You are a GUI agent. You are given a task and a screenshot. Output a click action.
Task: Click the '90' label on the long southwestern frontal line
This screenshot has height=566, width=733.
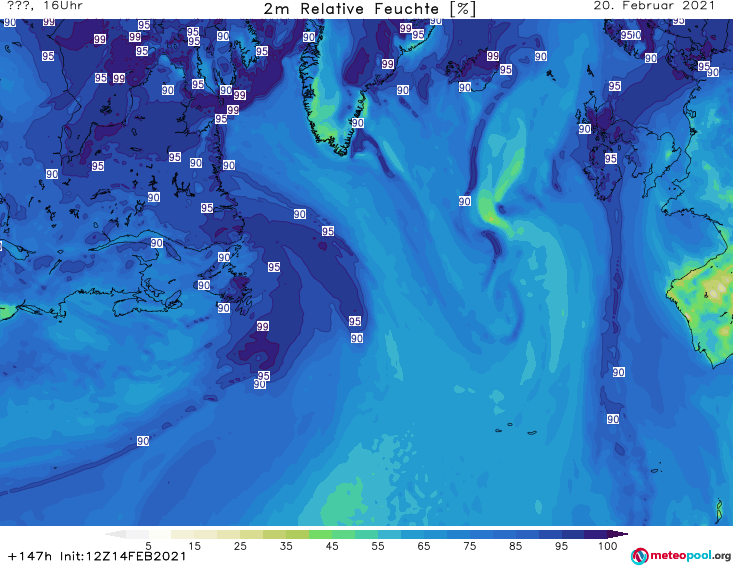(x=143, y=441)
